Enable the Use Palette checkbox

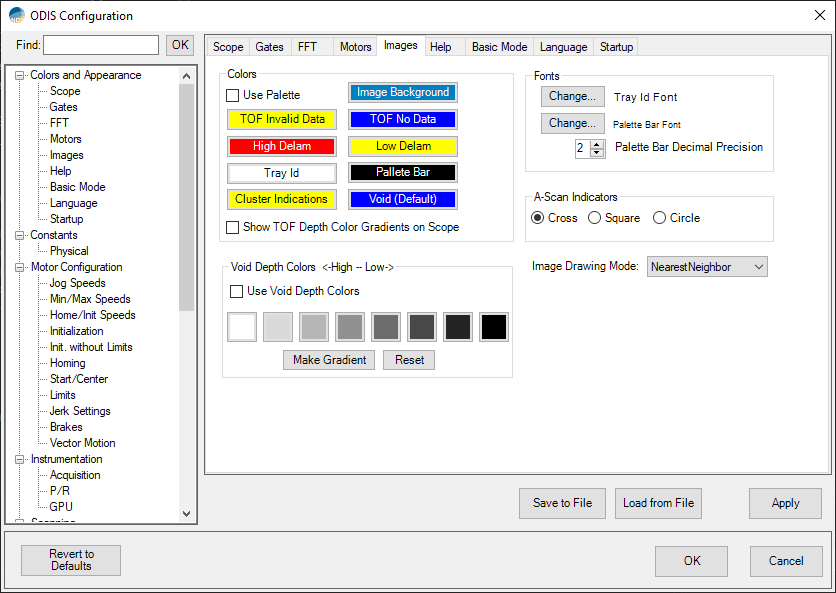[x=233, y=96]
